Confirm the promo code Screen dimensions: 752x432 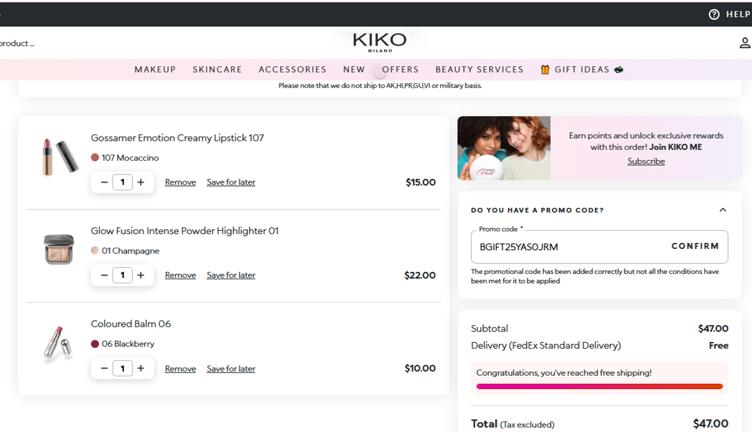695,246
